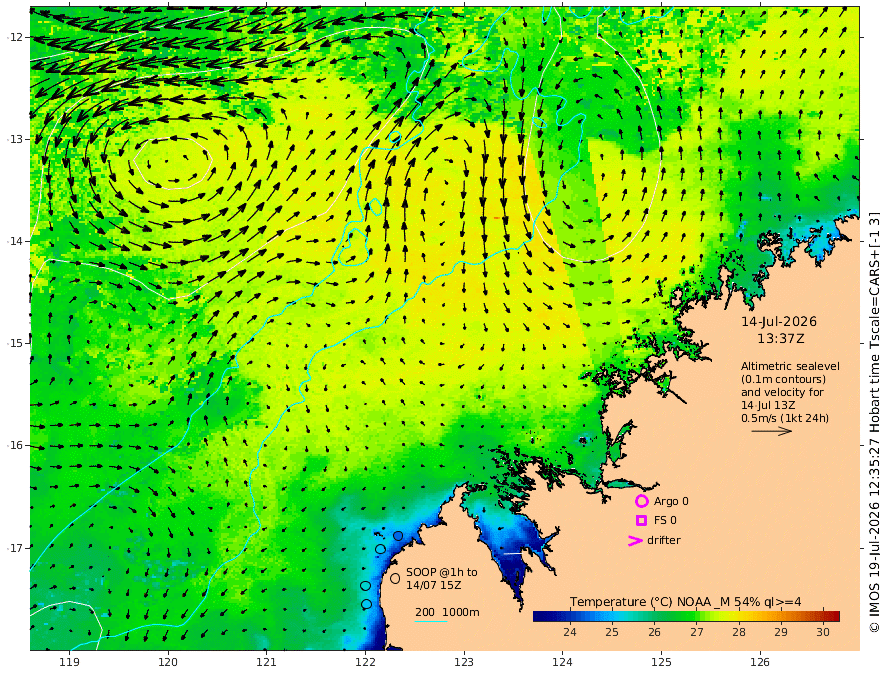This screenshot has height=680, width=880.
Task: Click colorbar tick label '24'
Action: tap(570, 632)
